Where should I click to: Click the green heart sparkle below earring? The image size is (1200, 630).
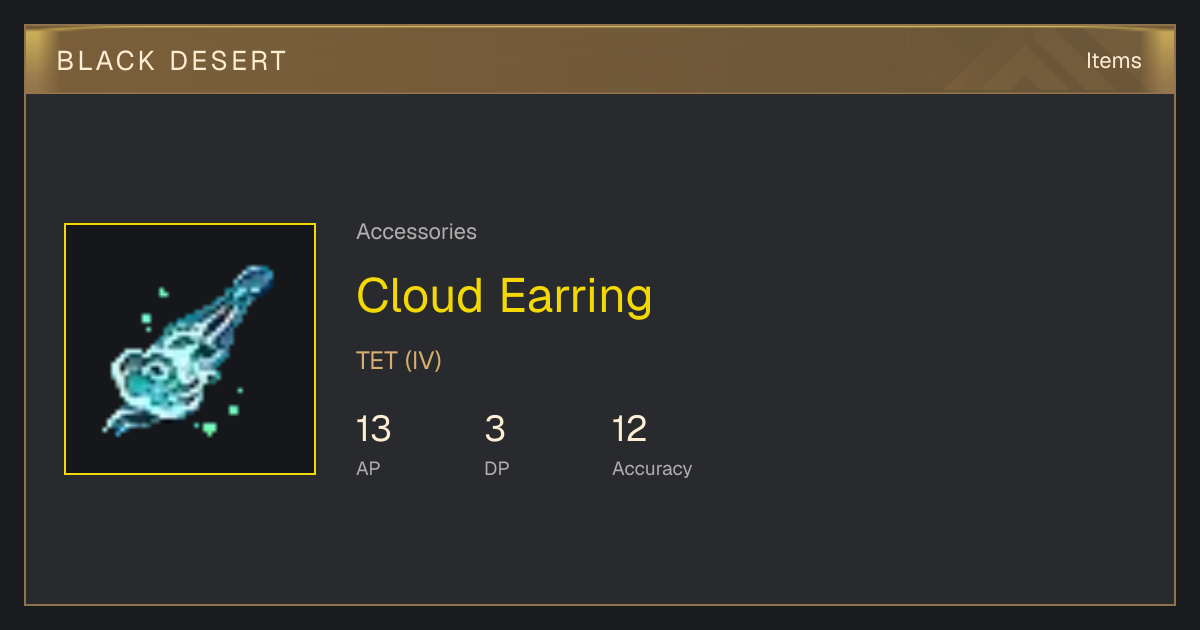(209, 429)
